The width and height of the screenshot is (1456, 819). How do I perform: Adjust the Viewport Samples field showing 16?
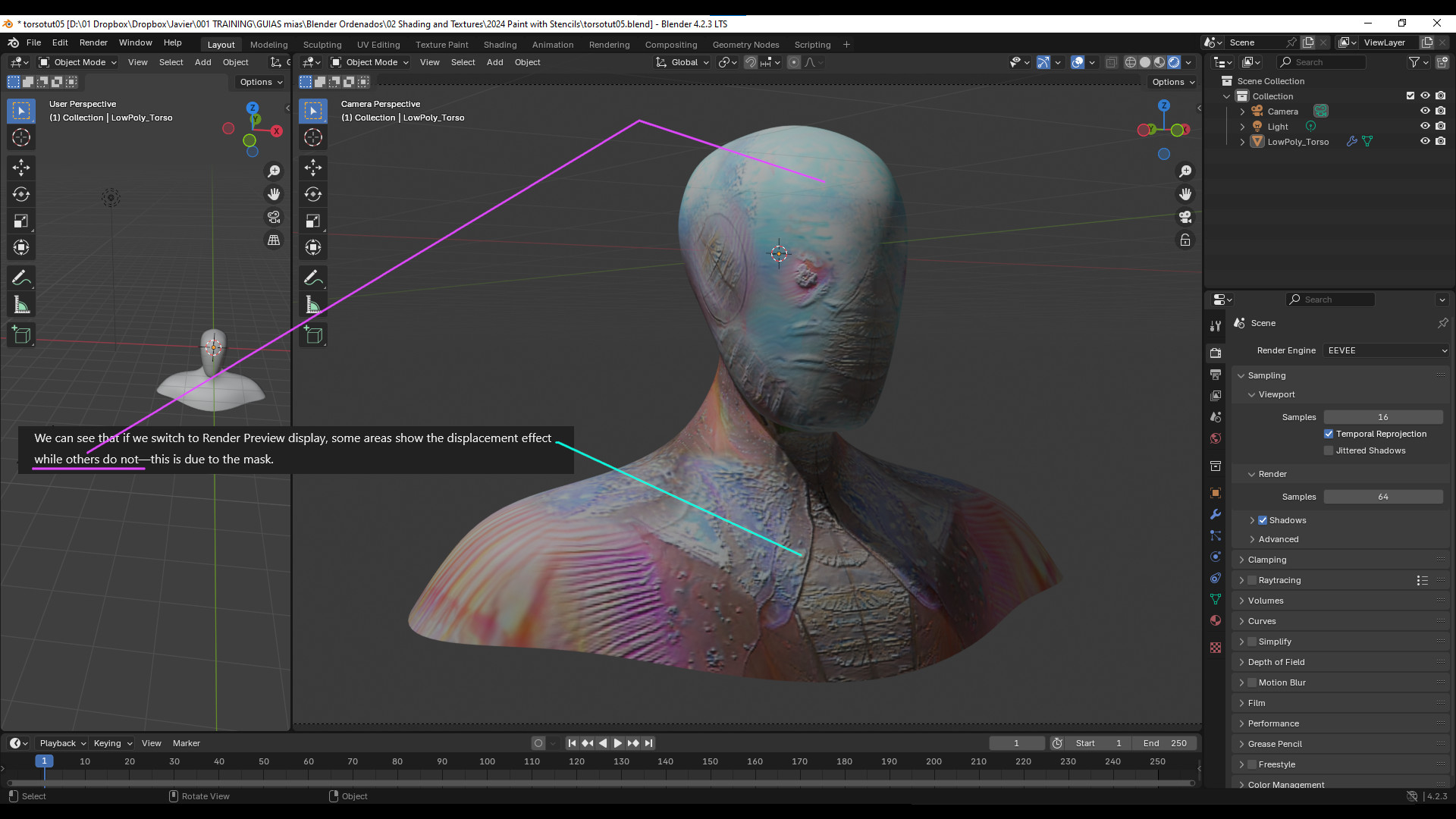click(1383, 417)
